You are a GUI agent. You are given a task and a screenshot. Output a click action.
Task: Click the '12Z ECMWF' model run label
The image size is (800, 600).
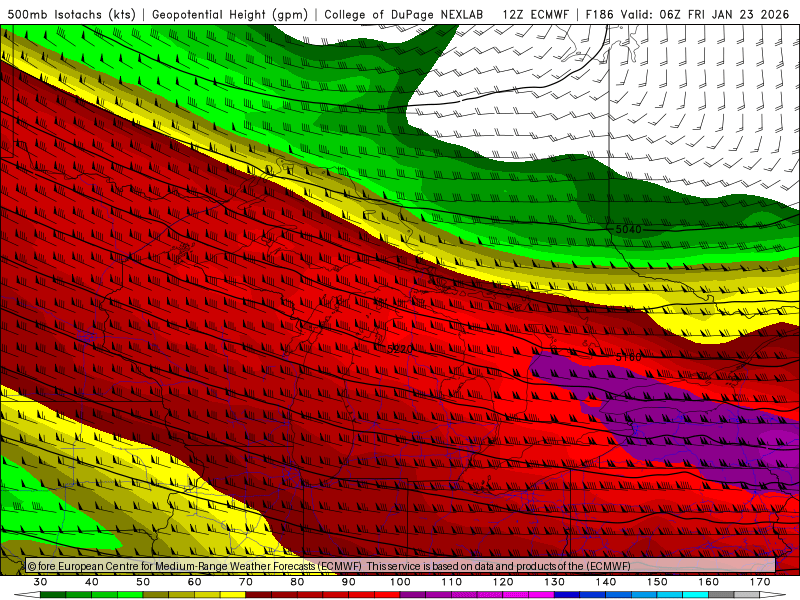535,14
